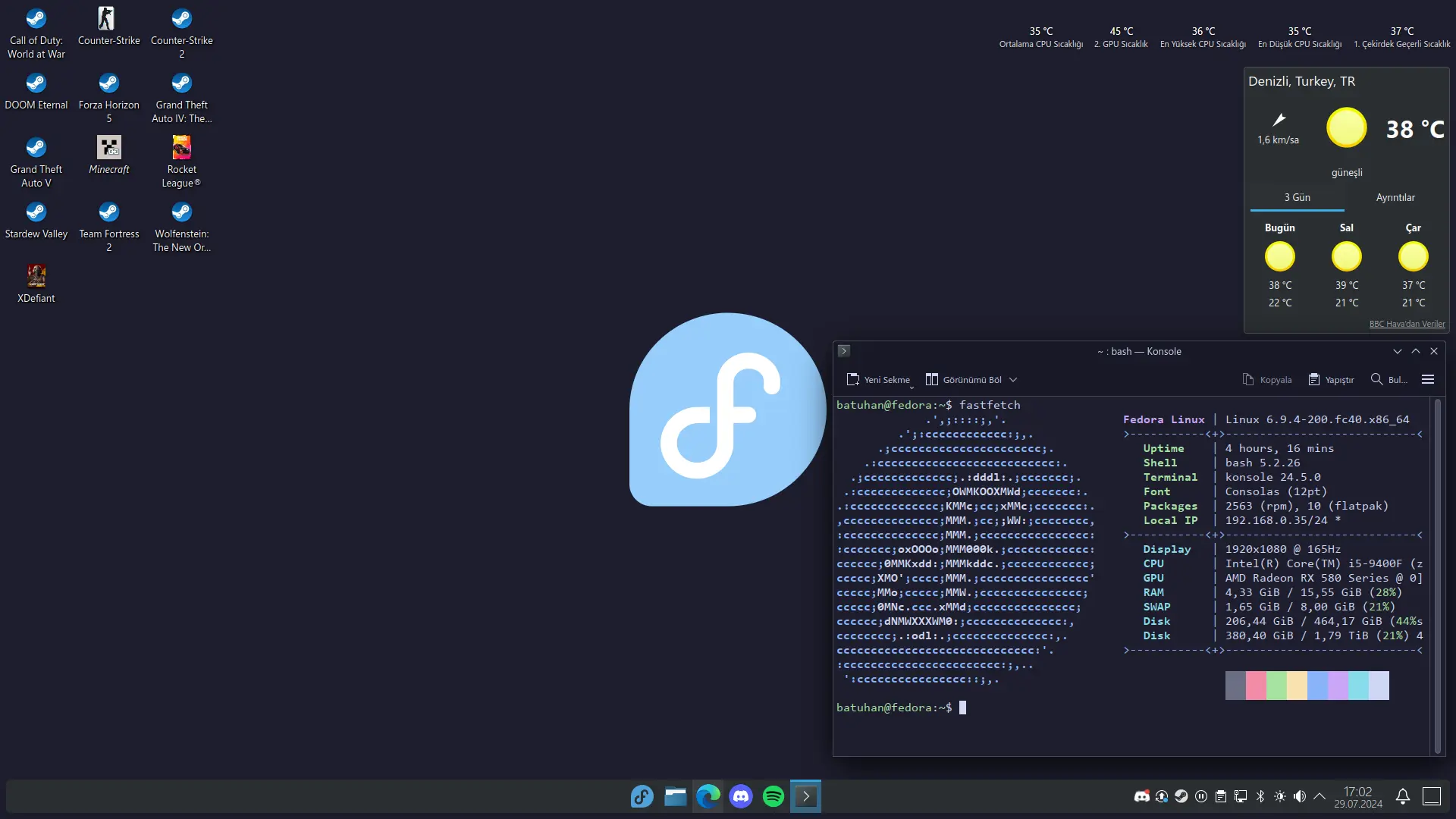Open the Minecraft desktop icon
The width and height of the screenshot is (1456, 819).
click(109, 155)
